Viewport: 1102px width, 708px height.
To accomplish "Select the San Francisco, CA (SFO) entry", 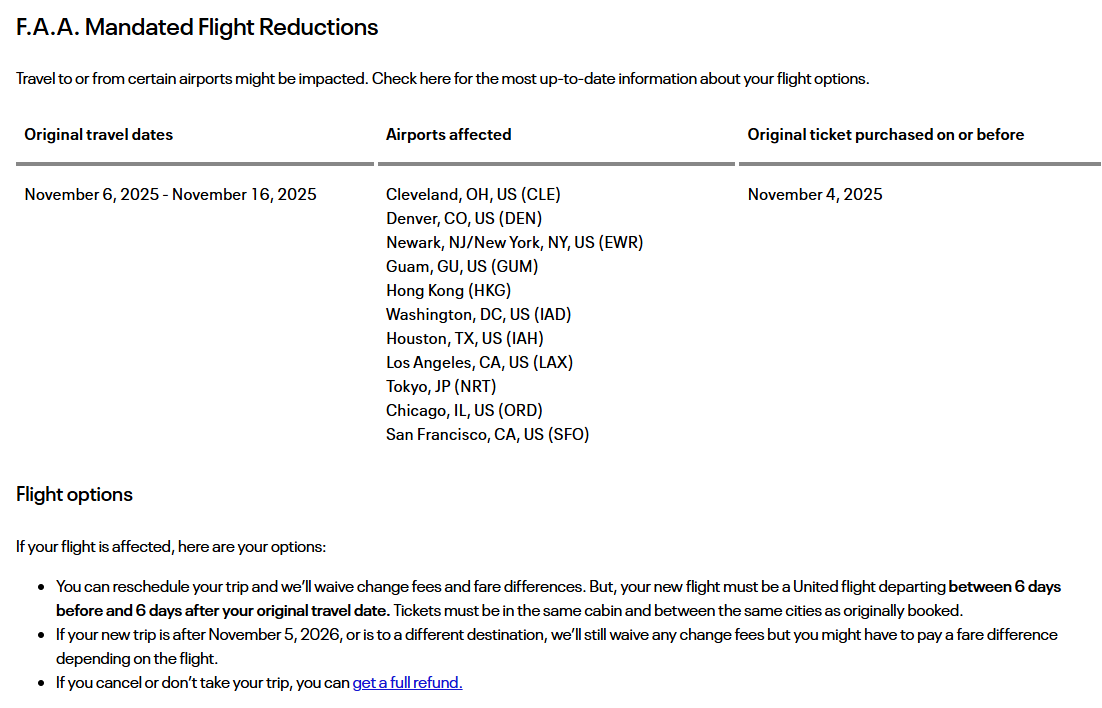I will tap(487, 435).
